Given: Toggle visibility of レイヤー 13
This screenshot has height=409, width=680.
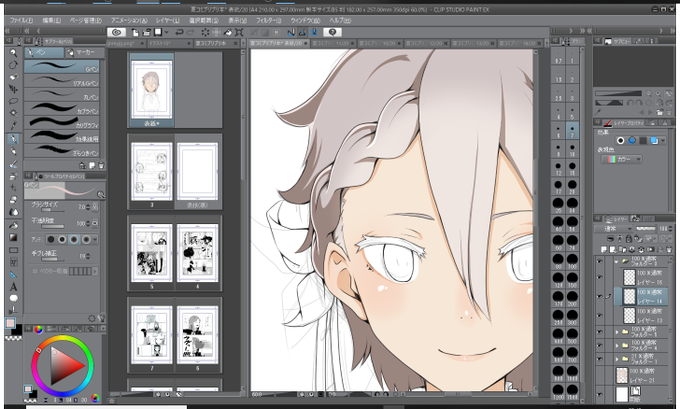Looking at the screenshot, I should 600,315.
